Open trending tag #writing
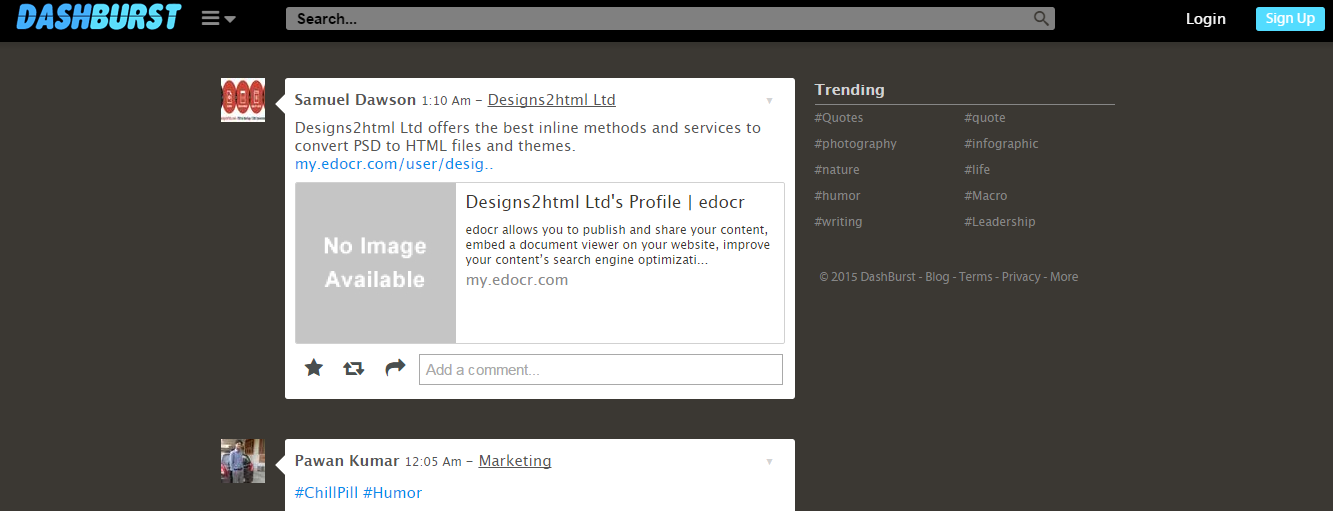 click(x=838, y=222)
